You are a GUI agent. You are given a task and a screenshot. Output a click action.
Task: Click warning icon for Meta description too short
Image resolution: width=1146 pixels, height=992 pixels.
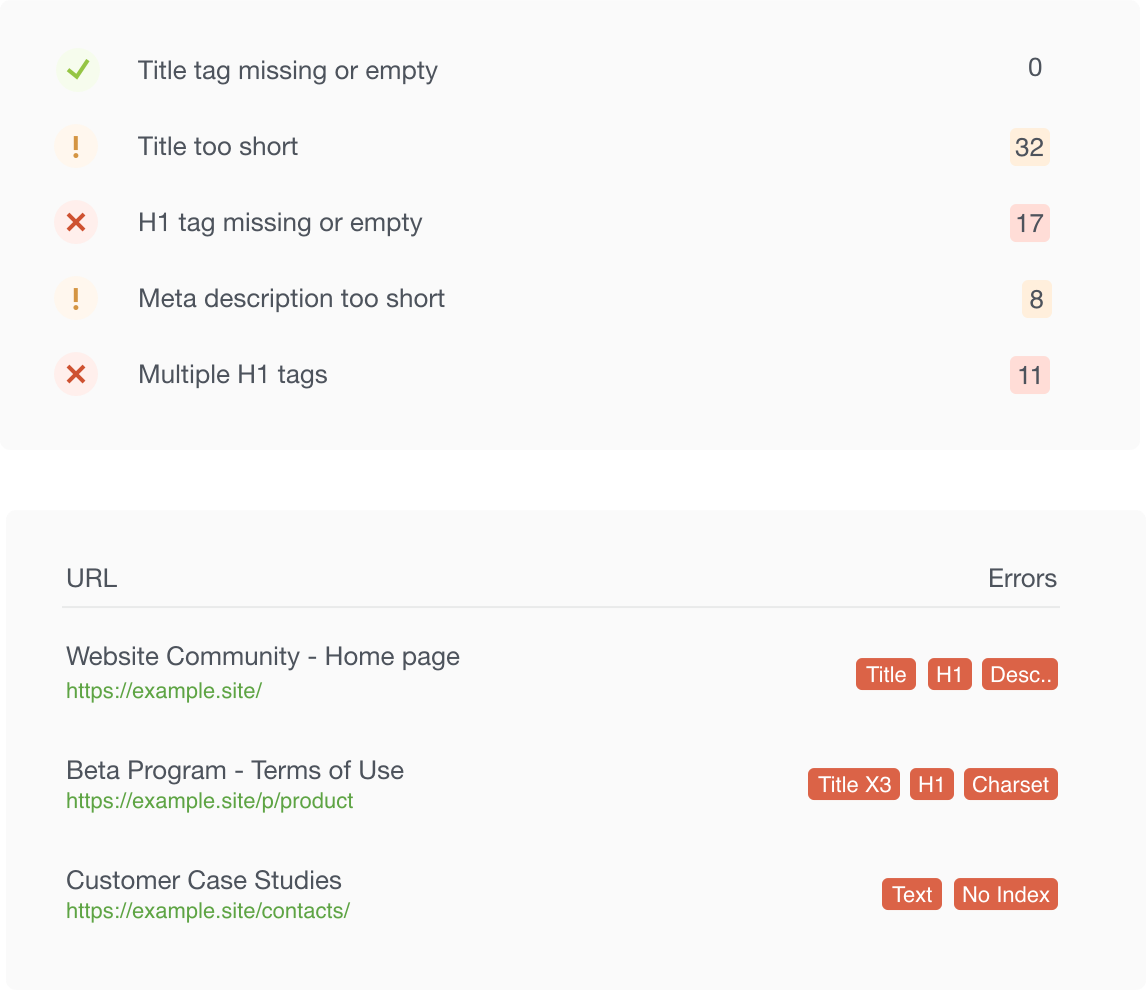point(76,299)
